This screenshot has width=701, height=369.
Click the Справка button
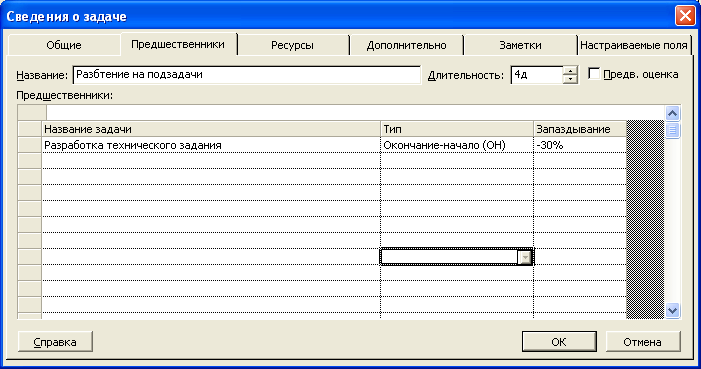55,342
